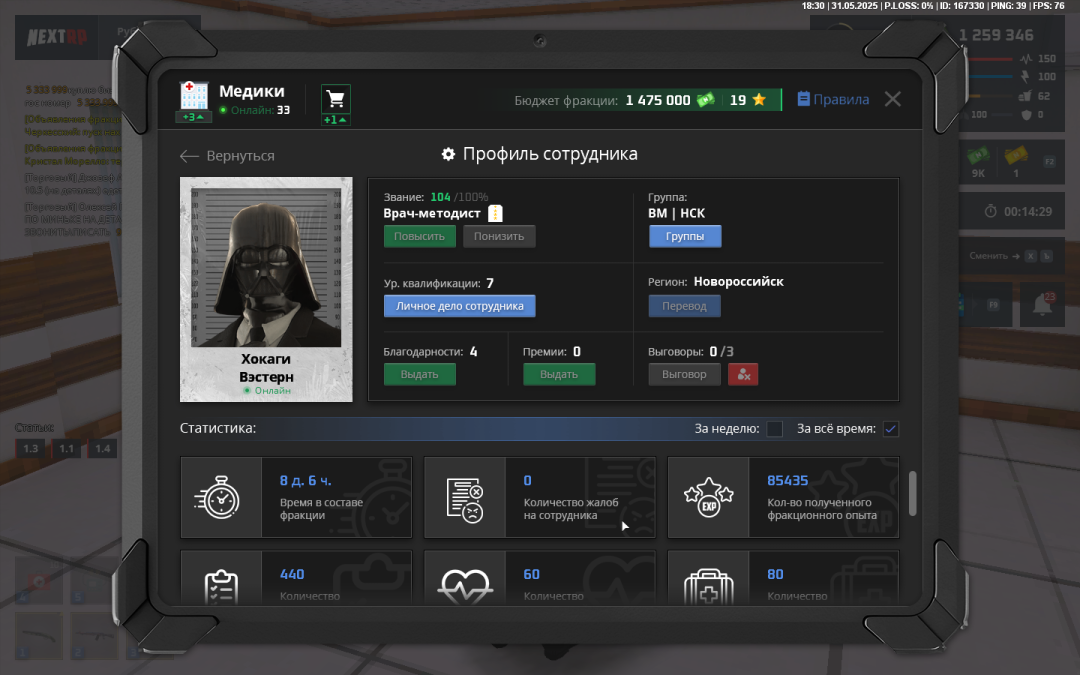Click the +1 indicator under the cart

[335, 120]
